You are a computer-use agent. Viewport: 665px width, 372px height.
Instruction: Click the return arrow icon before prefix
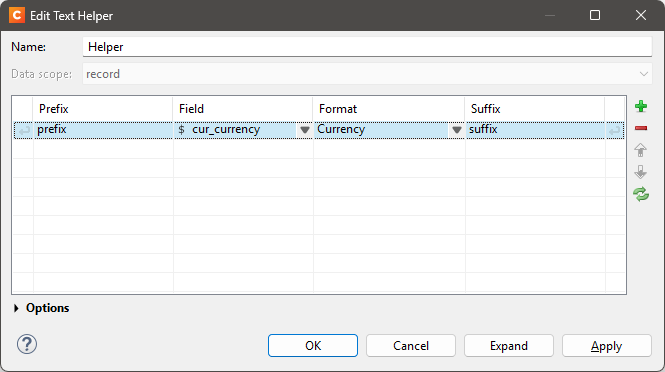24,131
